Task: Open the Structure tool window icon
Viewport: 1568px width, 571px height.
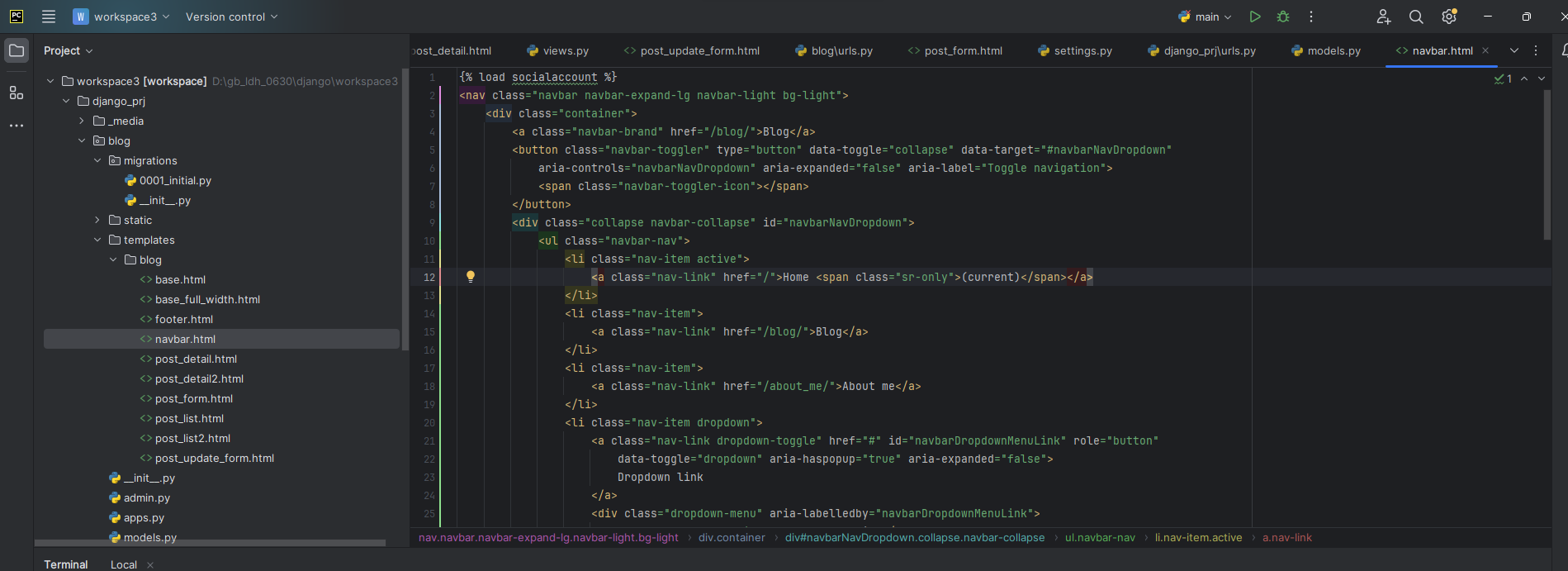Action: click(17, 93)
